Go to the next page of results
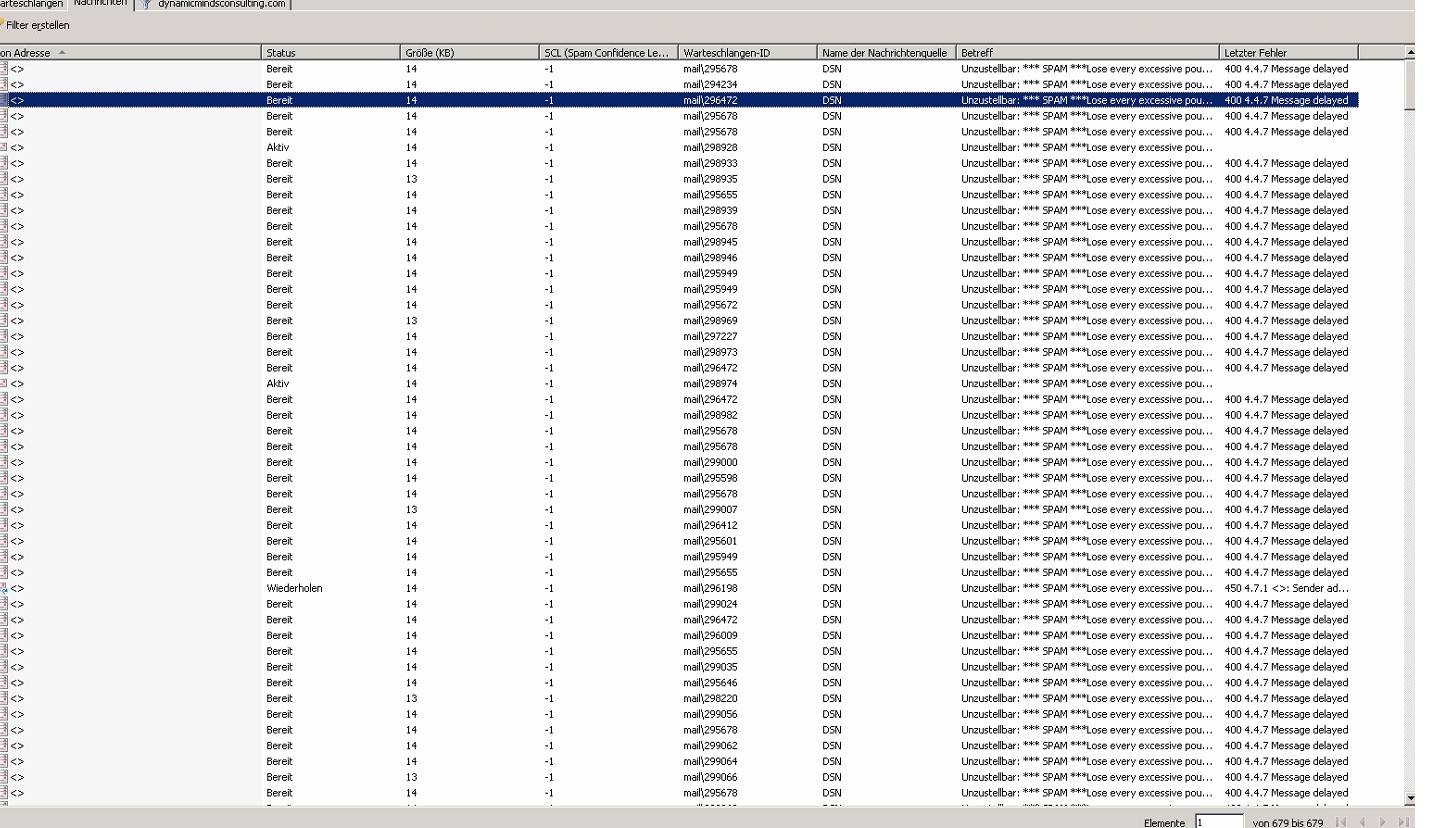Viewport: 1436px width, 828px height. click(1383, 823)
